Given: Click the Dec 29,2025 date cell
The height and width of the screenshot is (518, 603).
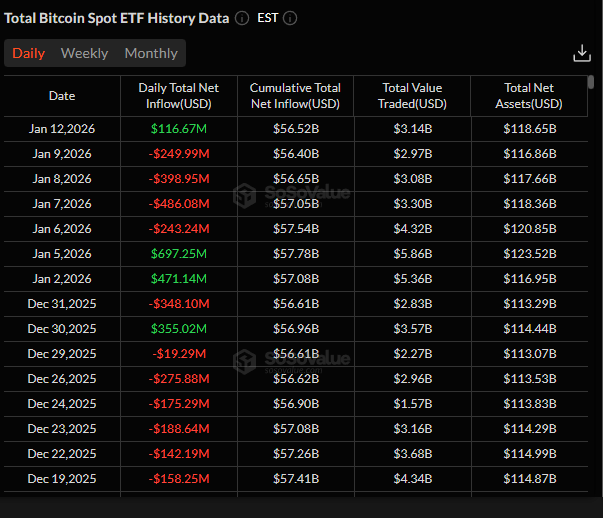Looking at the screenshot, I should pyautogui.click(x=62, y=354).
